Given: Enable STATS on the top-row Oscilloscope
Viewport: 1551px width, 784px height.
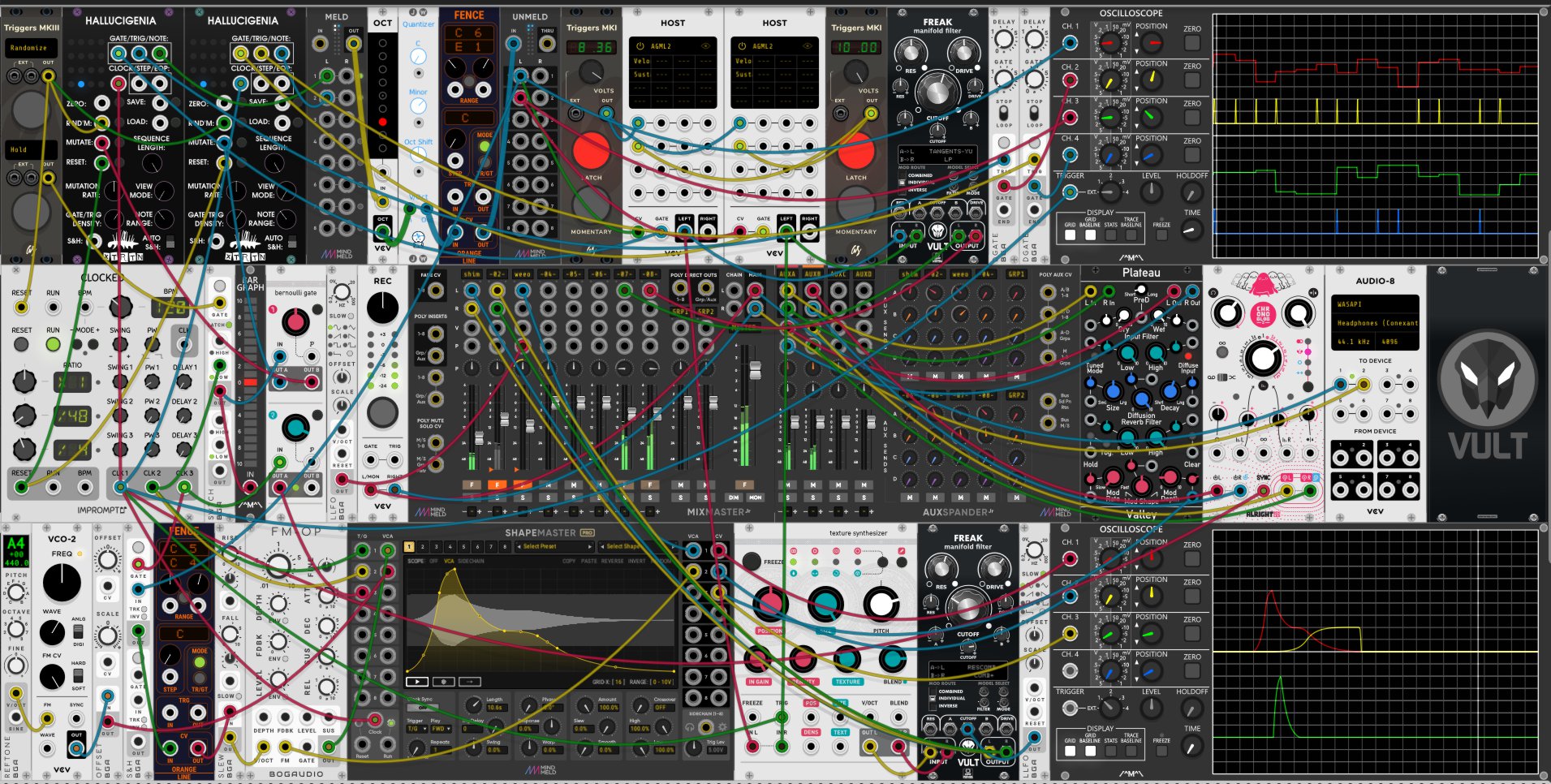Looking at the screenshot, I should (x=1110, y=235).
